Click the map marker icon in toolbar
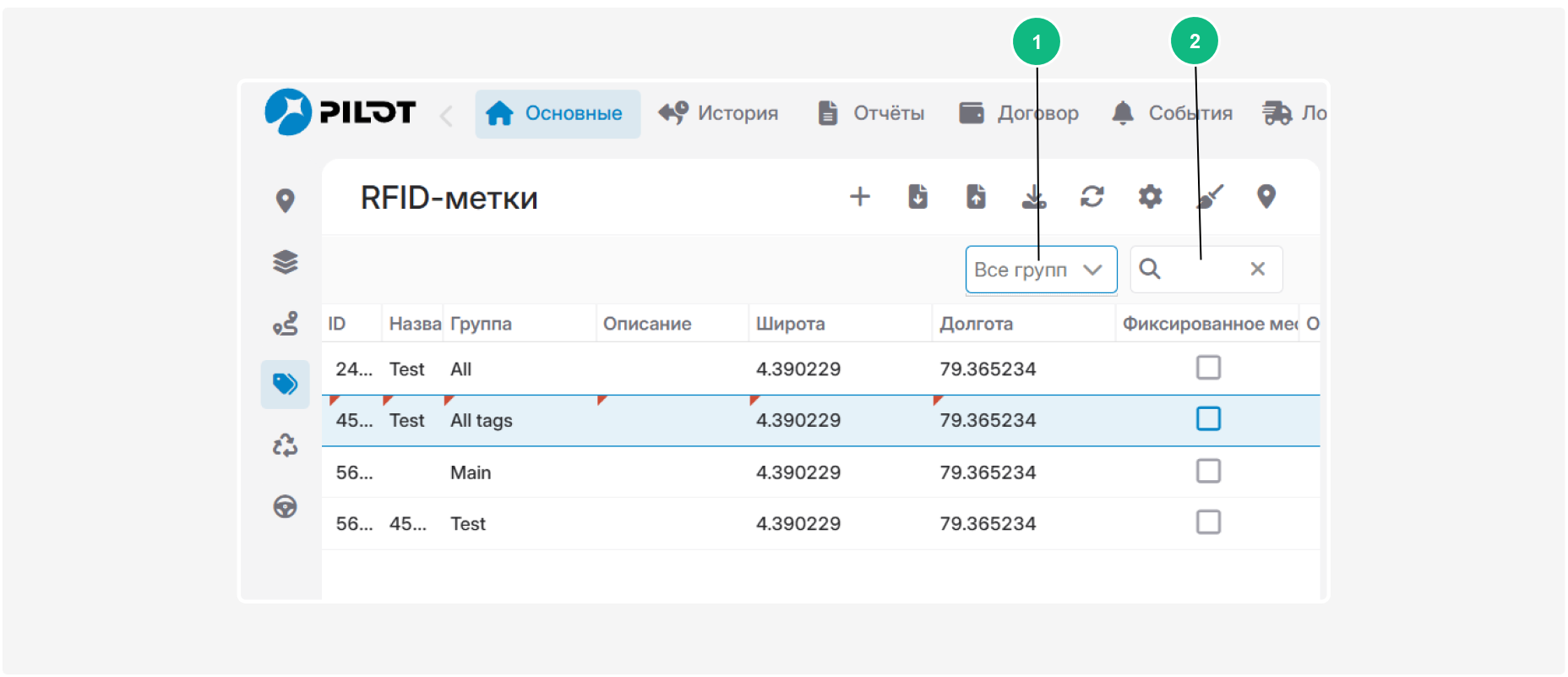 pos(1266,197)
